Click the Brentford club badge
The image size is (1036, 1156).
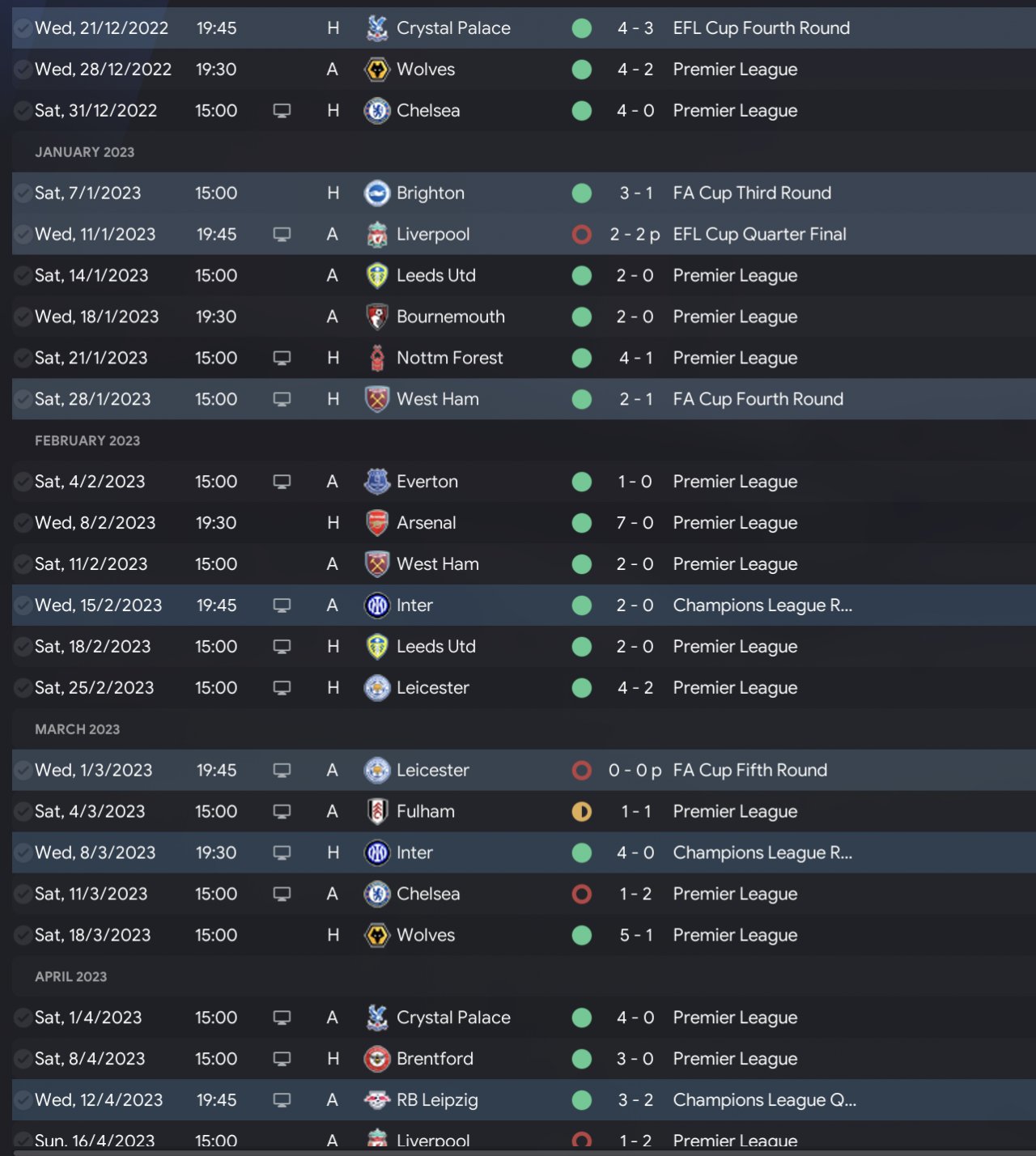pos(377,1059)
